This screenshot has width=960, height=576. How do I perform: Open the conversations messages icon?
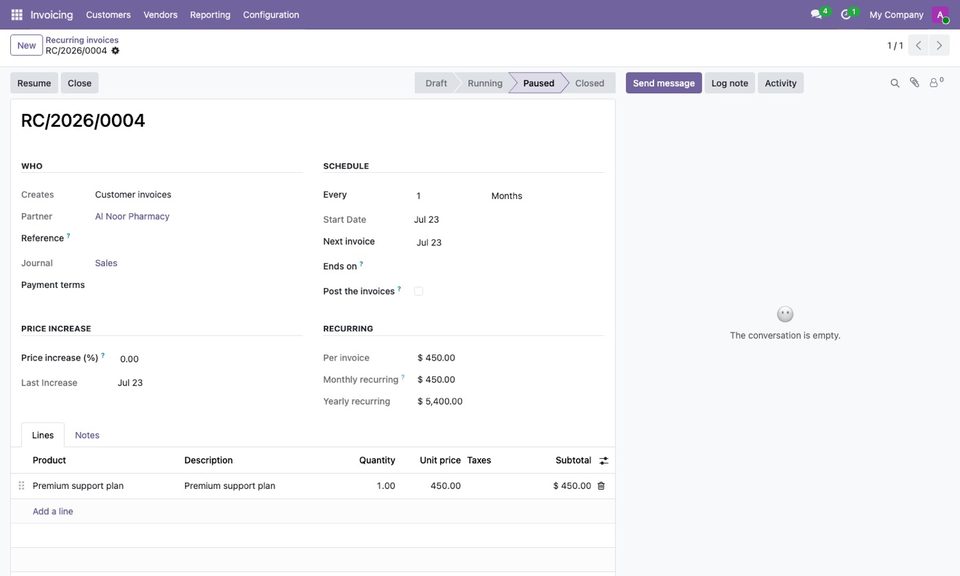click(816, 14)
